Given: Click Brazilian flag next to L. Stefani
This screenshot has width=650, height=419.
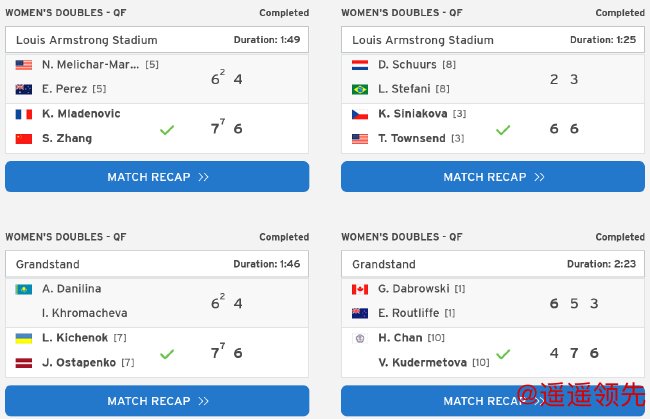Looking at the screenshot, I should [x=360, y=90].
